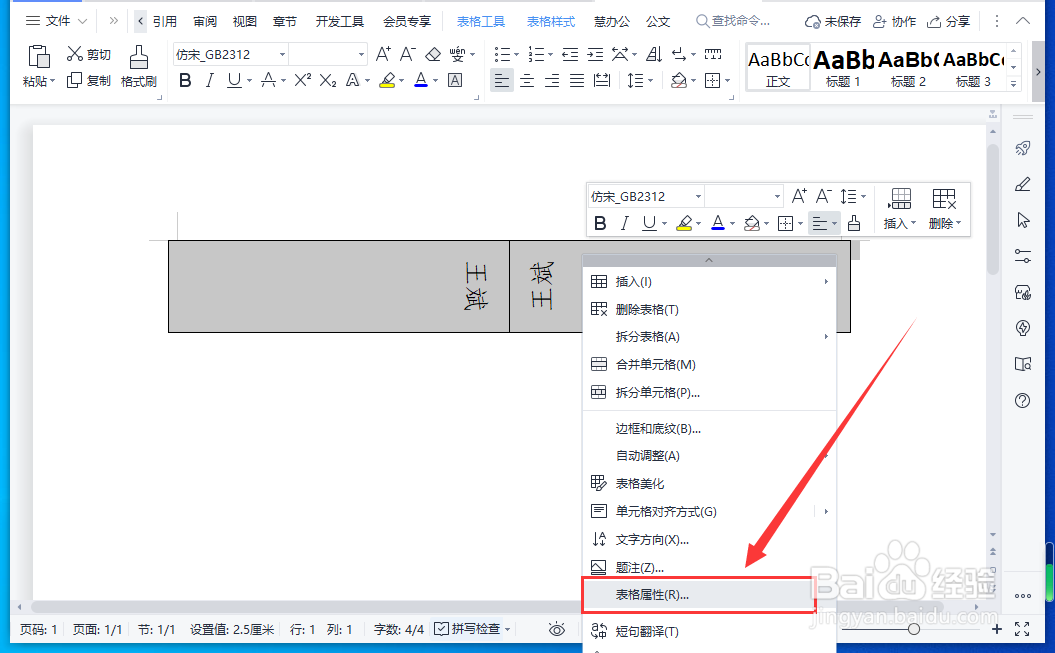Screen dimensions: 1055x653
Task: Switch to 表格样式 tab
Action: click(550, 22)
